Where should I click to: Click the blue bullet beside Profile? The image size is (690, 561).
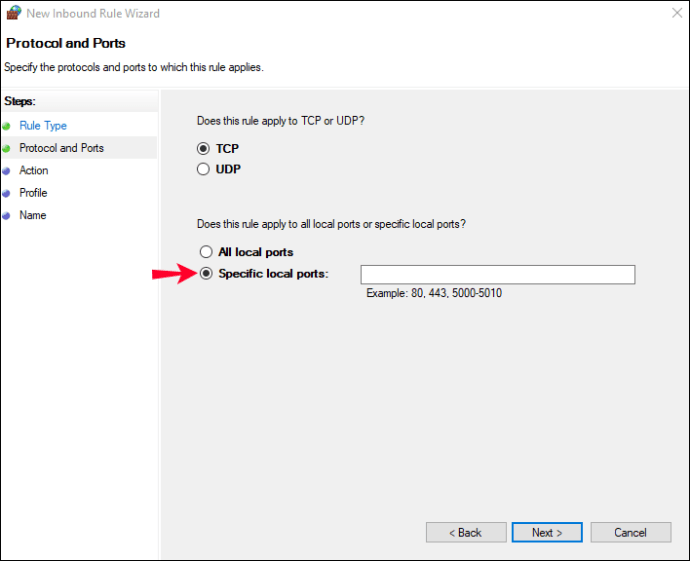6,193
